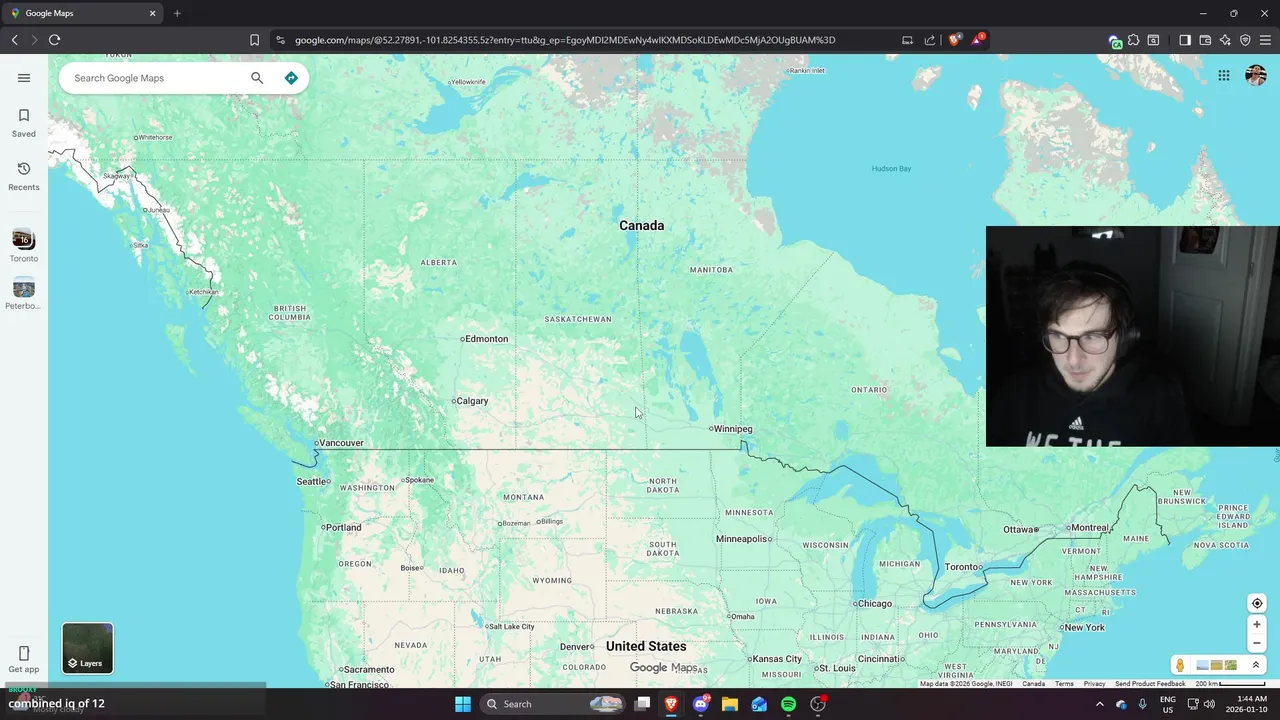Viewport: 1280px width, 720px height.
Task: Click the share page icon in address bar
Action: tap(930, 40)
